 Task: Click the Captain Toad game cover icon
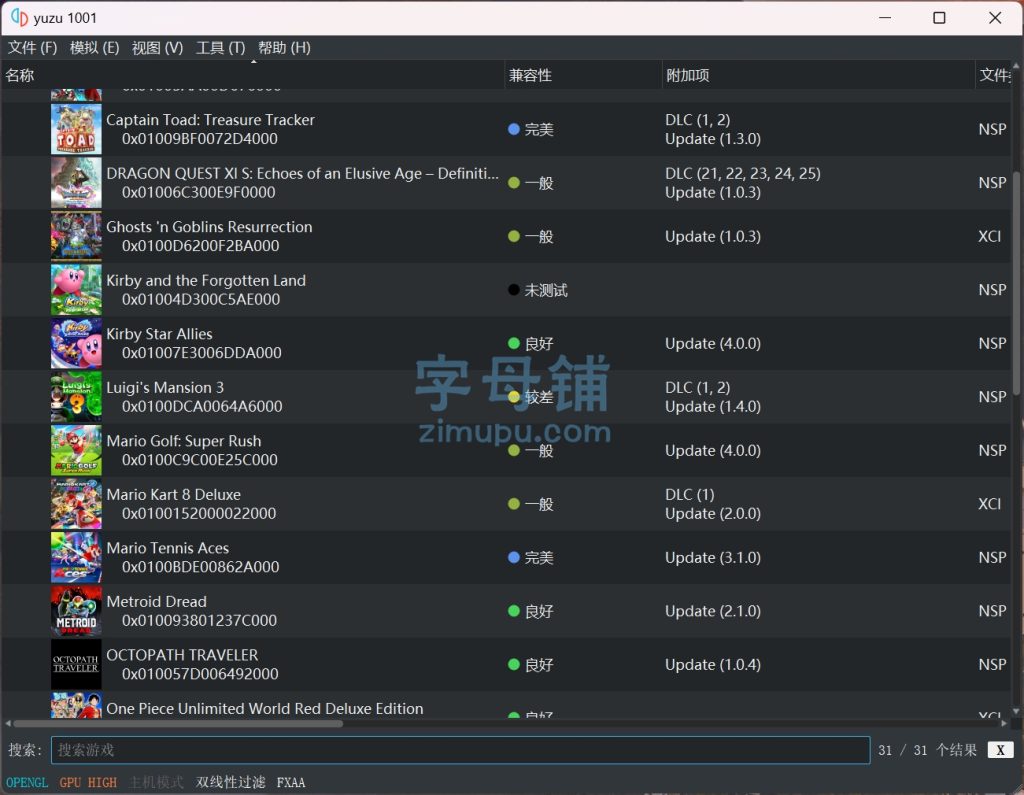click(x=76, y=129)
